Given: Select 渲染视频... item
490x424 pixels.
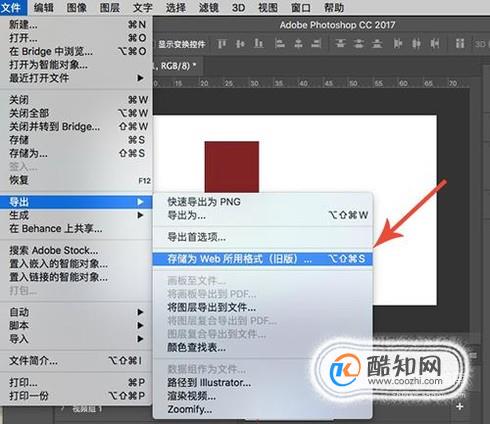Looking at the screenshot, I should click(x=262, y=396).
